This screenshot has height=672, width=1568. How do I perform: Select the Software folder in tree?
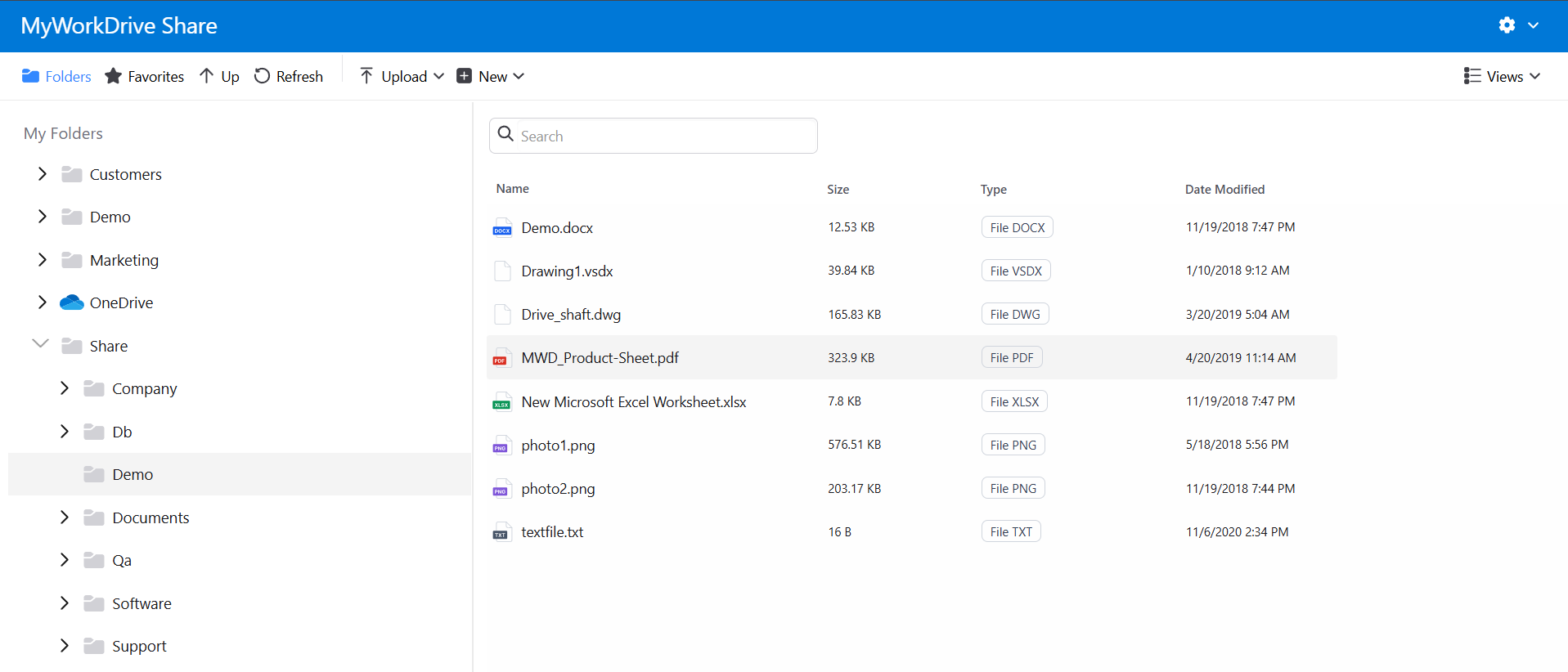pos(142,603)
